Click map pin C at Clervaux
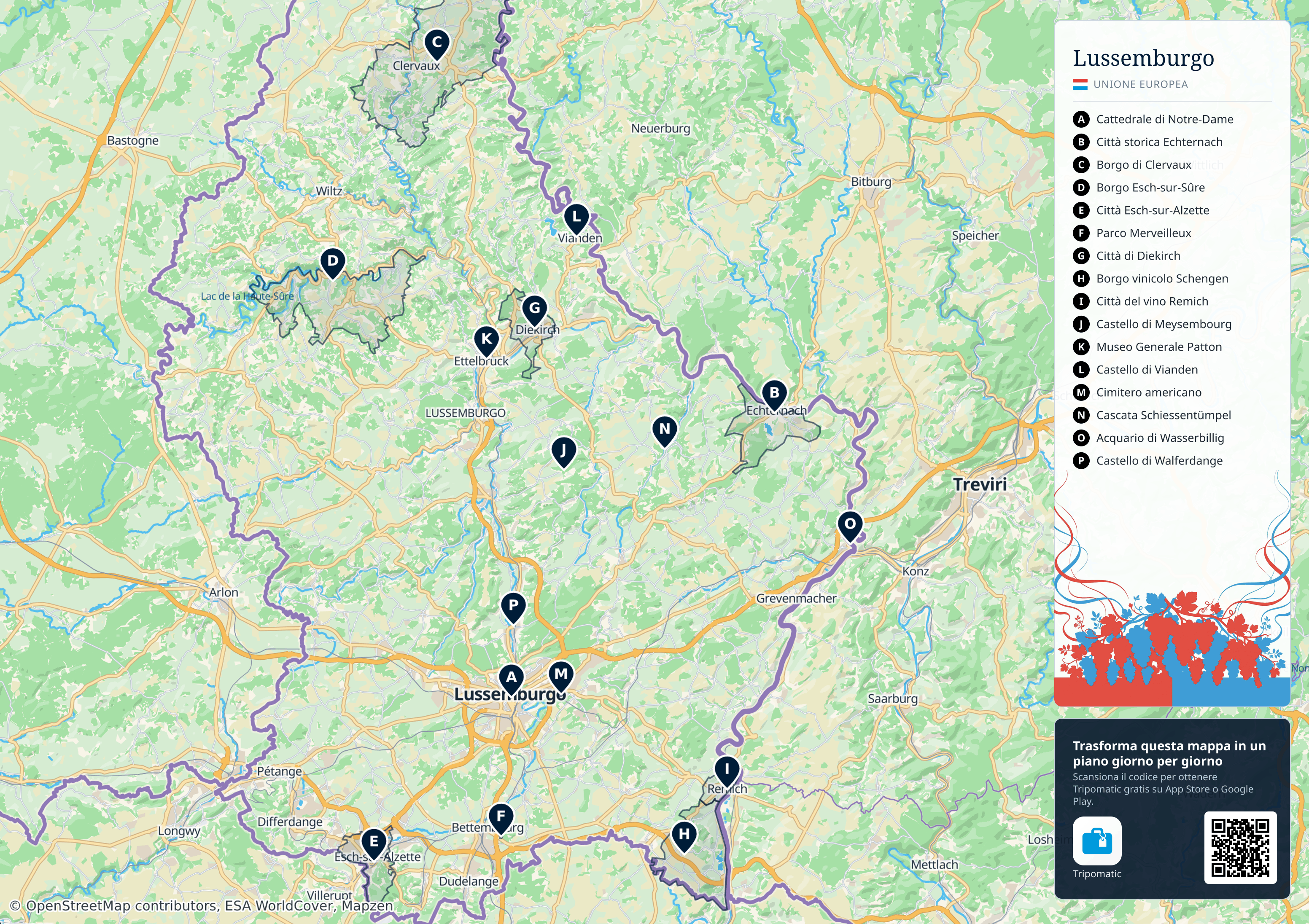1309x924 pixels. click(437, 44)
